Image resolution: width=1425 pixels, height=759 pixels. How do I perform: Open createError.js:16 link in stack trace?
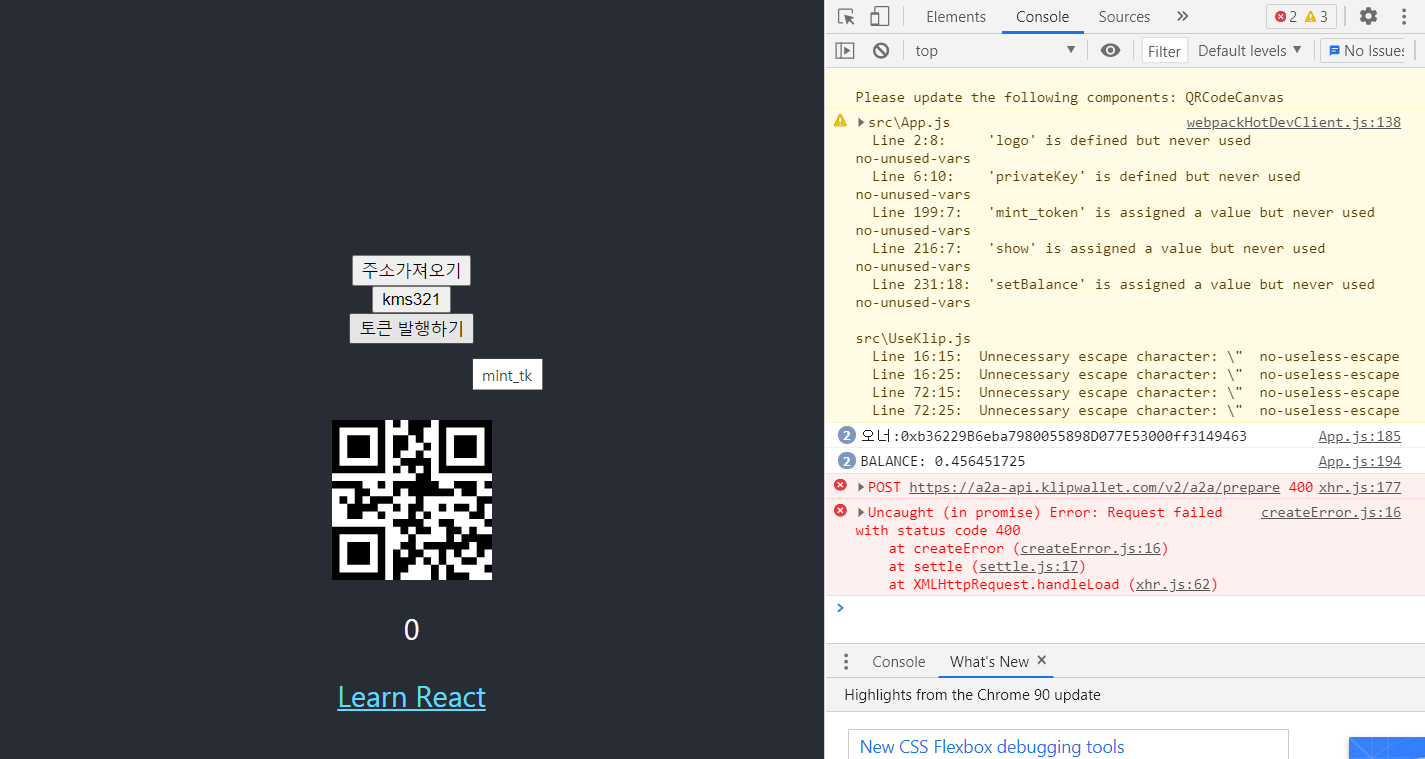[1090, 548]
